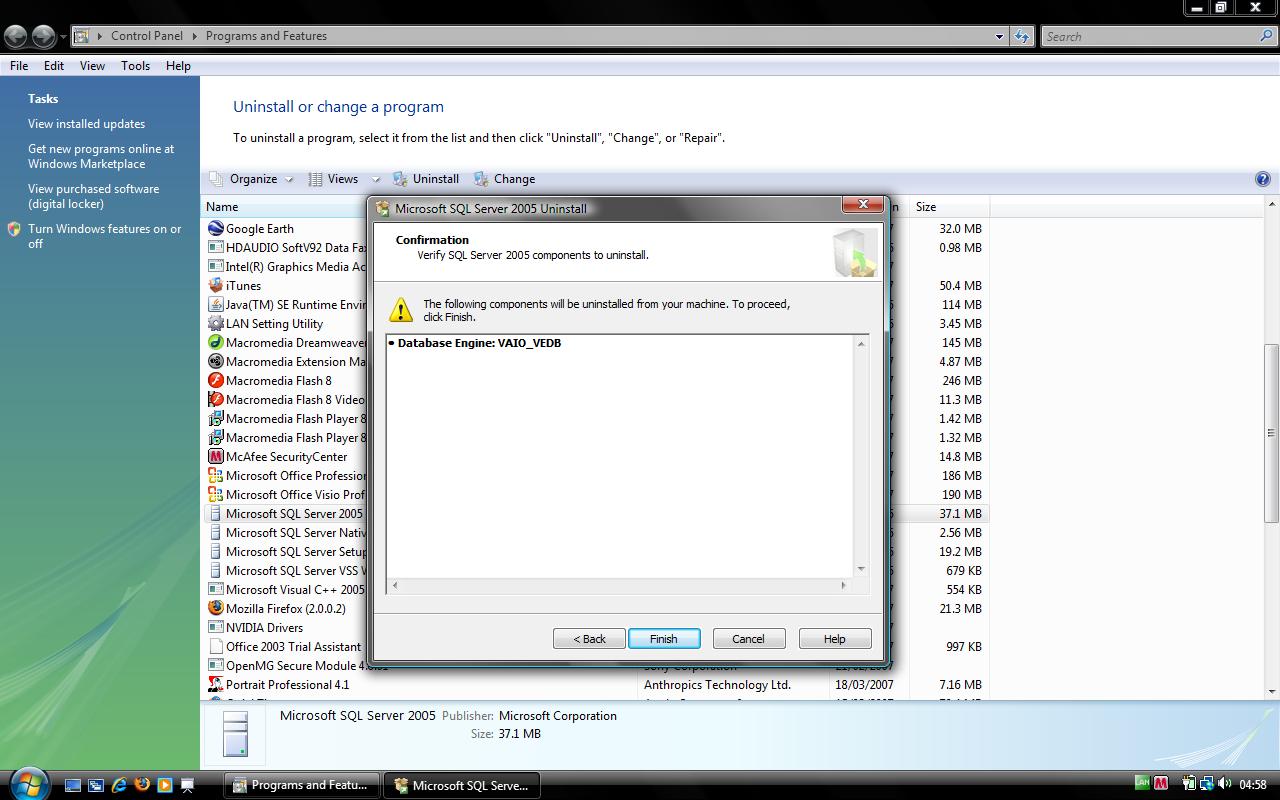The width and height of the screenshot is (1280, 800).
Task: Open the Edit menu
Action: click(54, 66)
